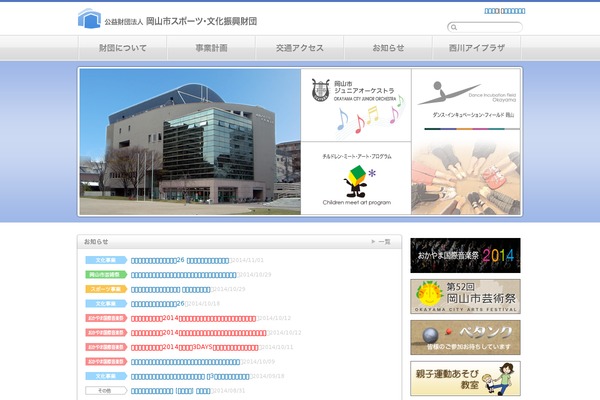Click the dancer silhouette logo
This screenshot has height=400, width=600.
coord(448,93)
